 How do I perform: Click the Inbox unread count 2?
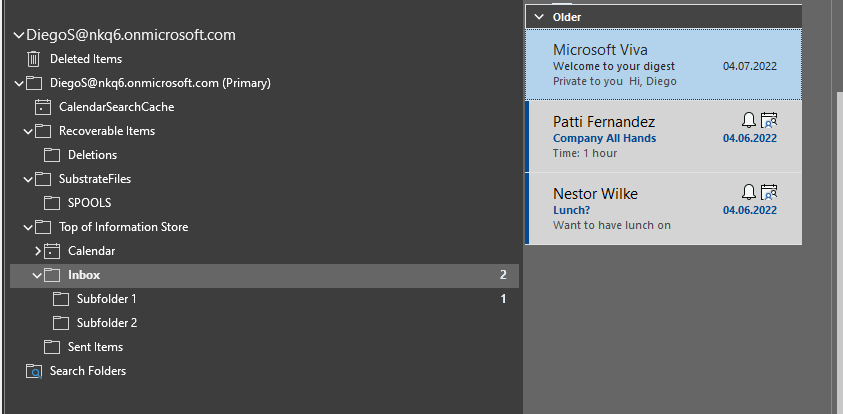[503, 275]
